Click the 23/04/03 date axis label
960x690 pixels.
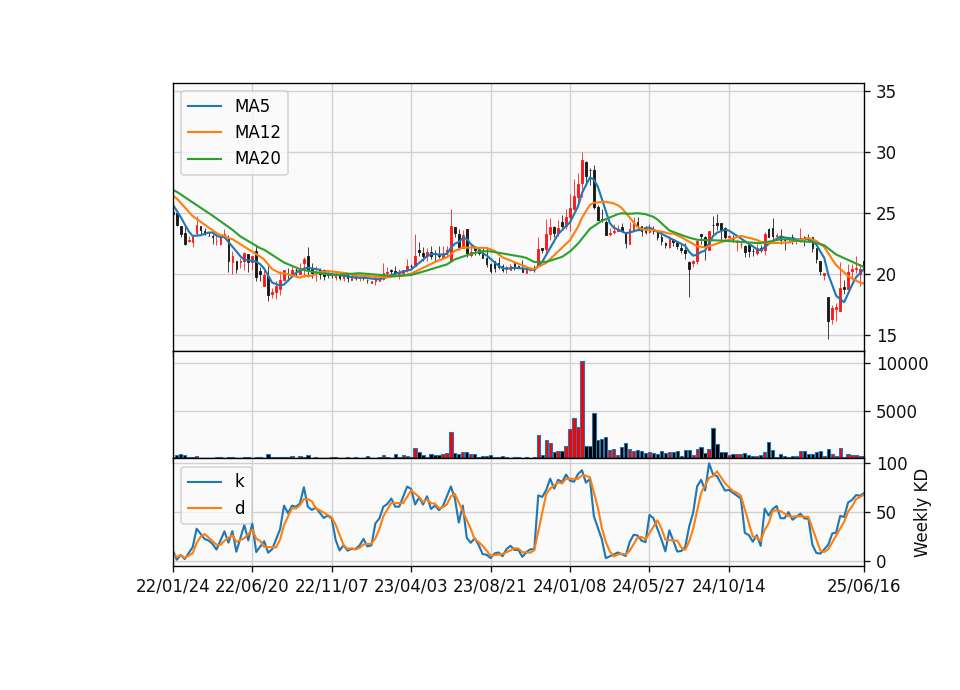[410, 587]
